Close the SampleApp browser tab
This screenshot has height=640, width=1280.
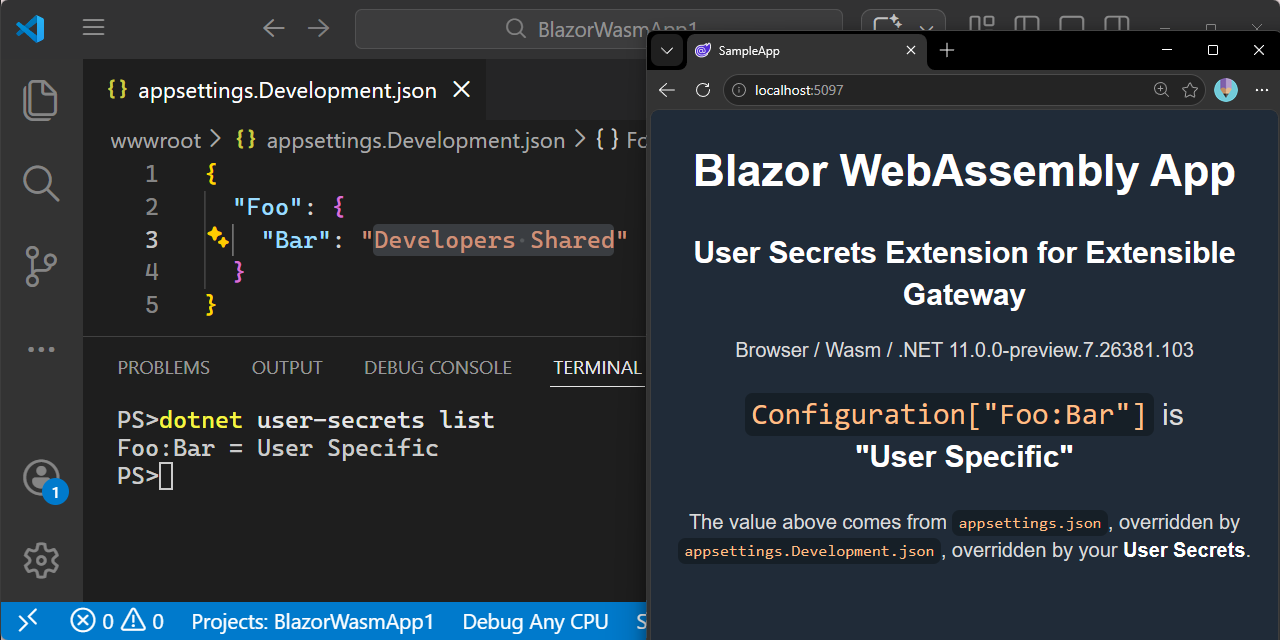coord(910,50)
